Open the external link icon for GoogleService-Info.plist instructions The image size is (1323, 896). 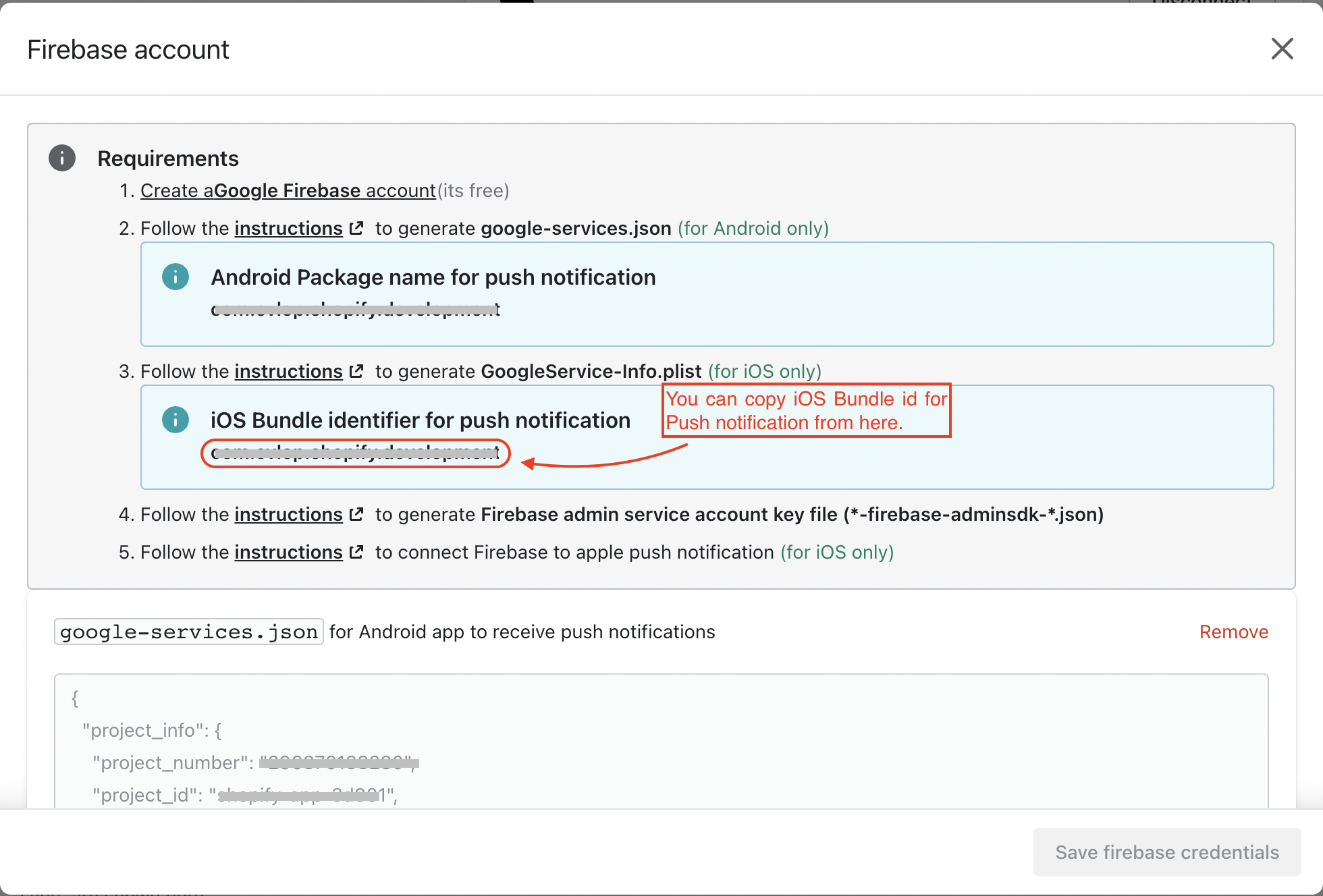(x=356, y=371)
